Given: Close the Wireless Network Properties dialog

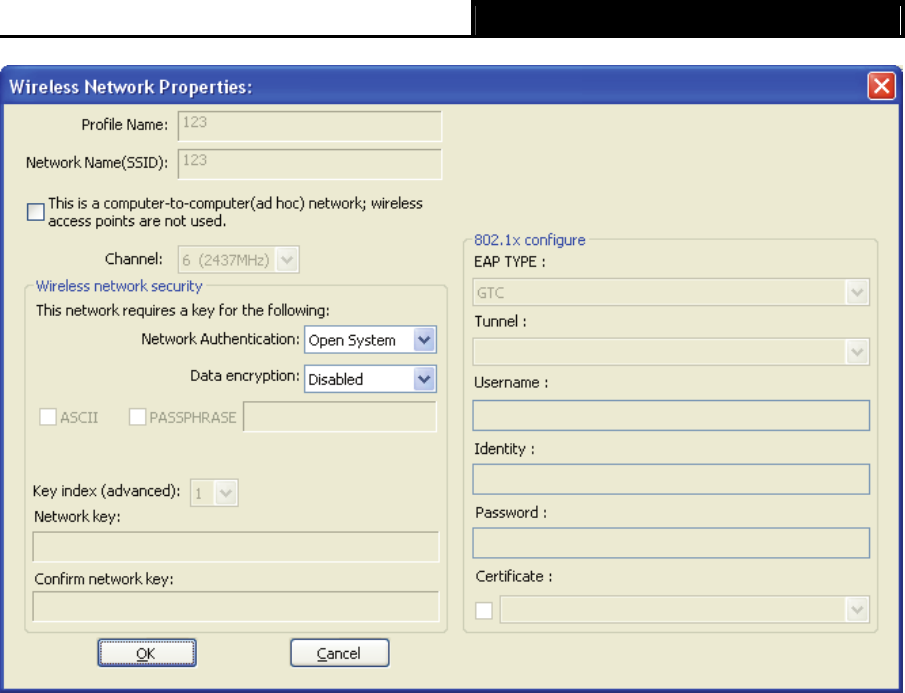Looking at the screenshot, I should [881, 86].
